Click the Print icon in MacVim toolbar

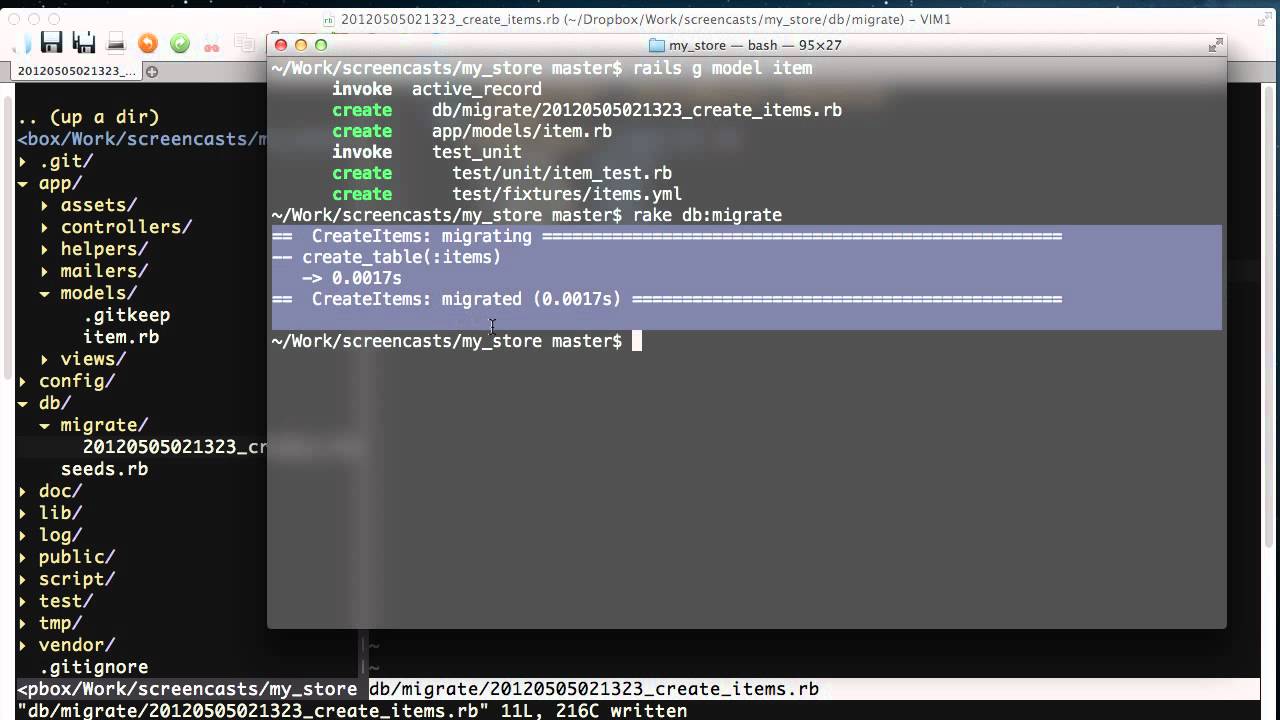116,42
